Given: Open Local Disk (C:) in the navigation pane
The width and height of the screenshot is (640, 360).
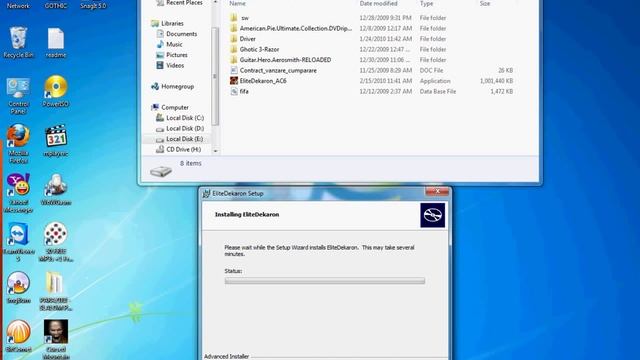Looking at the screenshot, I should 184,118.
